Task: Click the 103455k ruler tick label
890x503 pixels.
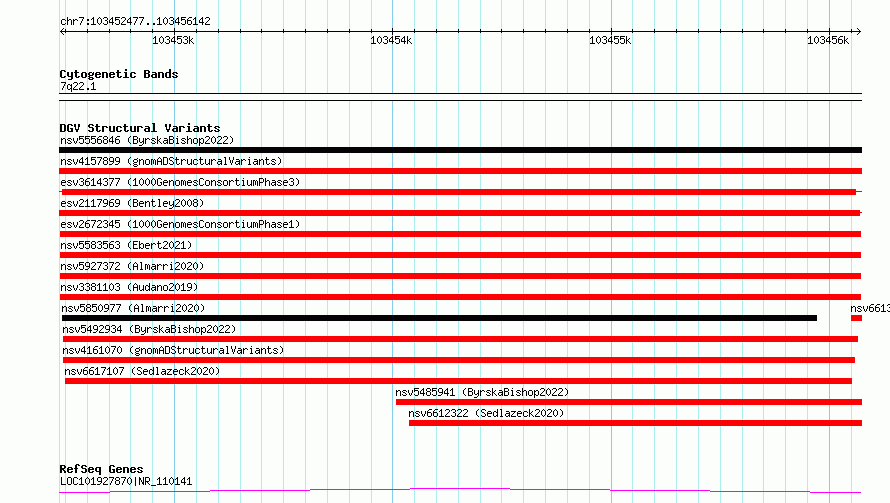Action: (x=610, y=40)
